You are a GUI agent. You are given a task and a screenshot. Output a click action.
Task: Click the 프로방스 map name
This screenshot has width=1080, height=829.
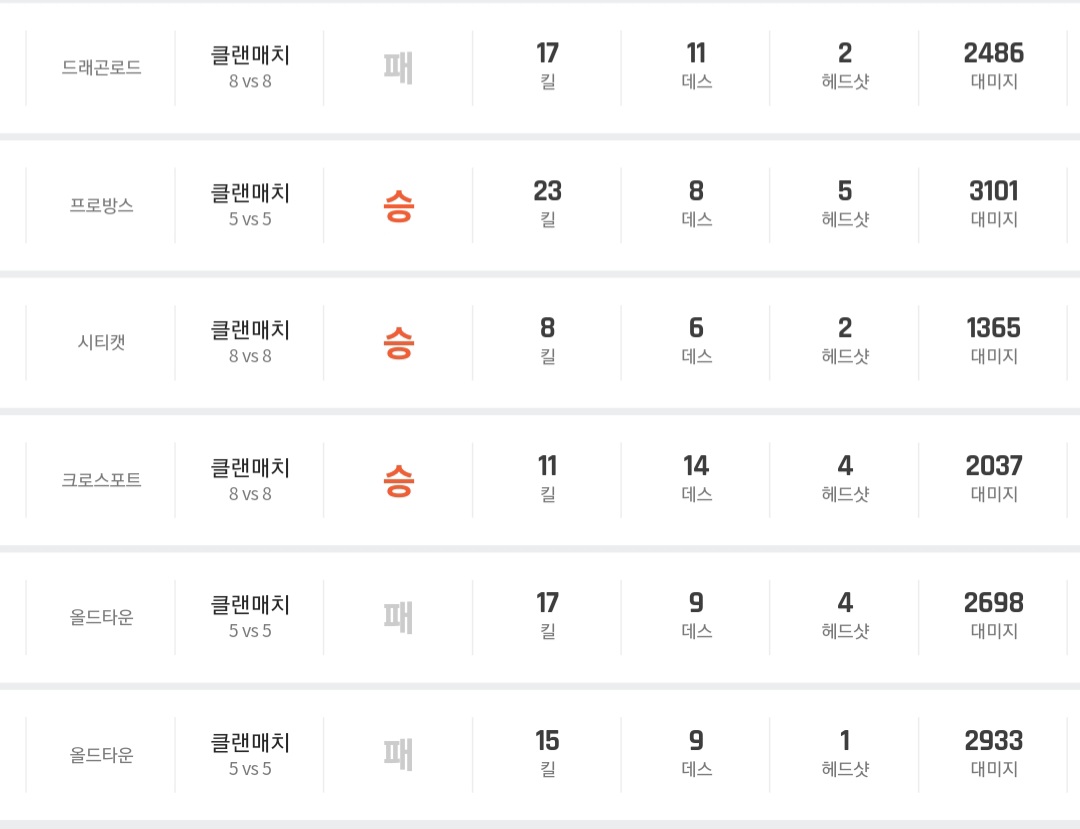[x=101, y=205]
